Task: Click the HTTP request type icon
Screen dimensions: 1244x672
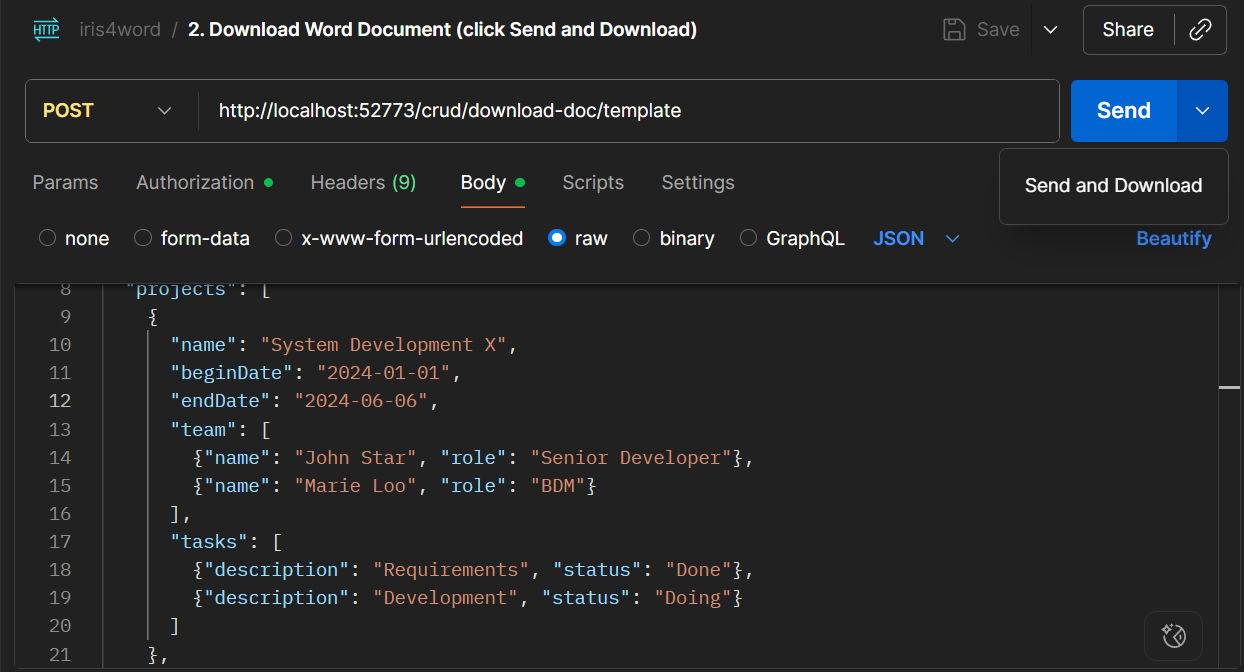Action: click(46, 29)
